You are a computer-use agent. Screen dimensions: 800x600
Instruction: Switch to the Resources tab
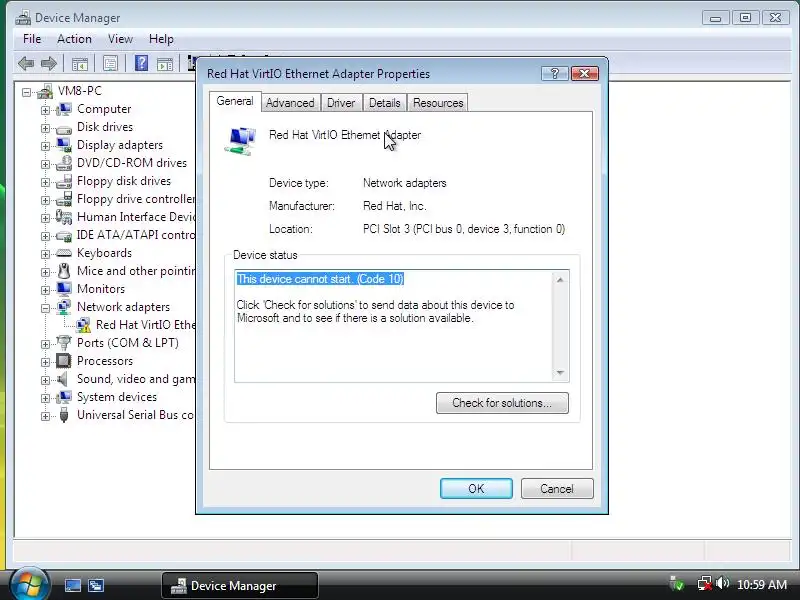coord(438,103)
